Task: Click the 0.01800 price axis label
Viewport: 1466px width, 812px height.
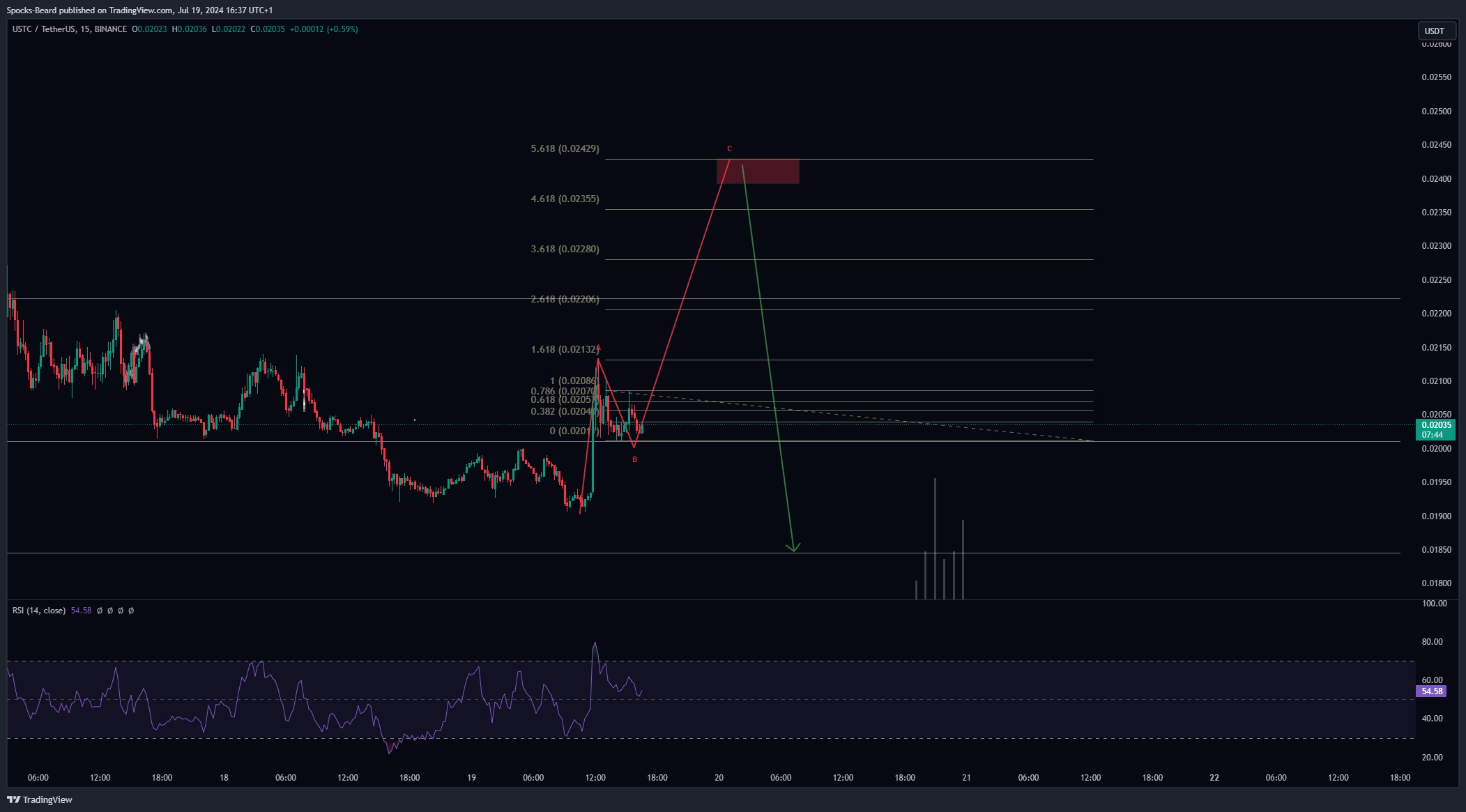Action: tap(1436, 583)
